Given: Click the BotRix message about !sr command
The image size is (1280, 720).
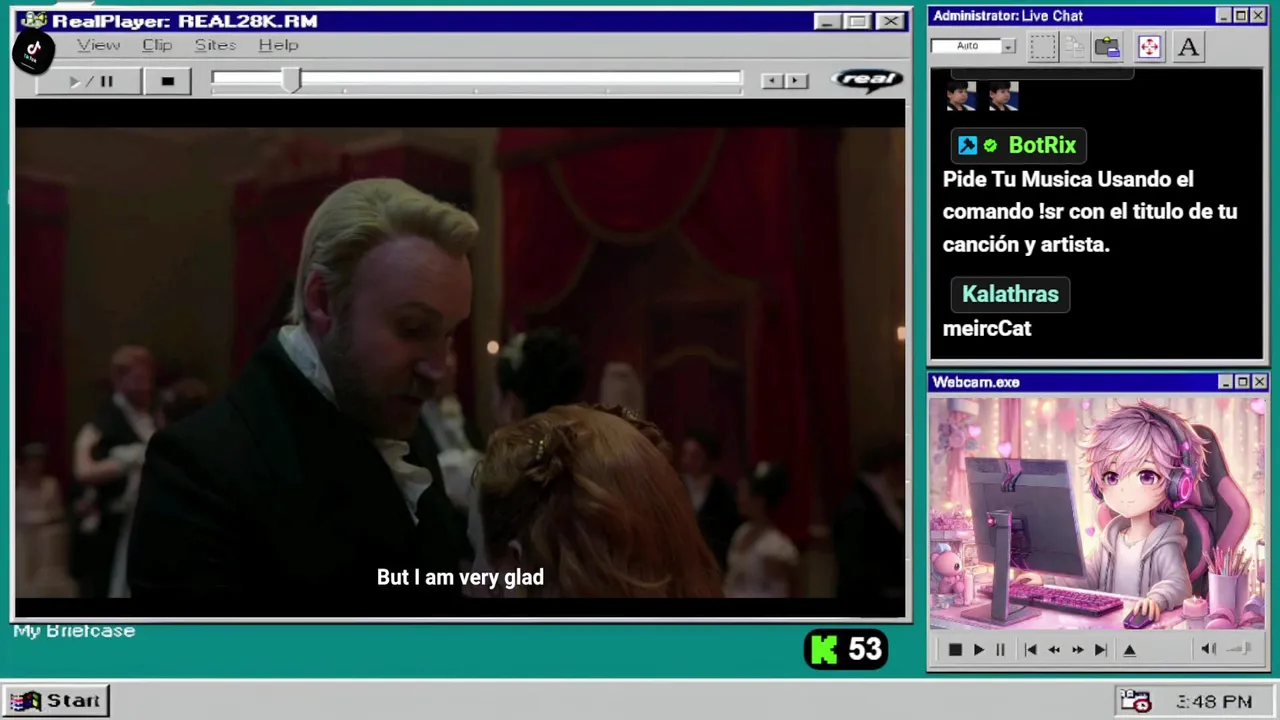Looking at the screenshot, I should [x=1090, y=212].
